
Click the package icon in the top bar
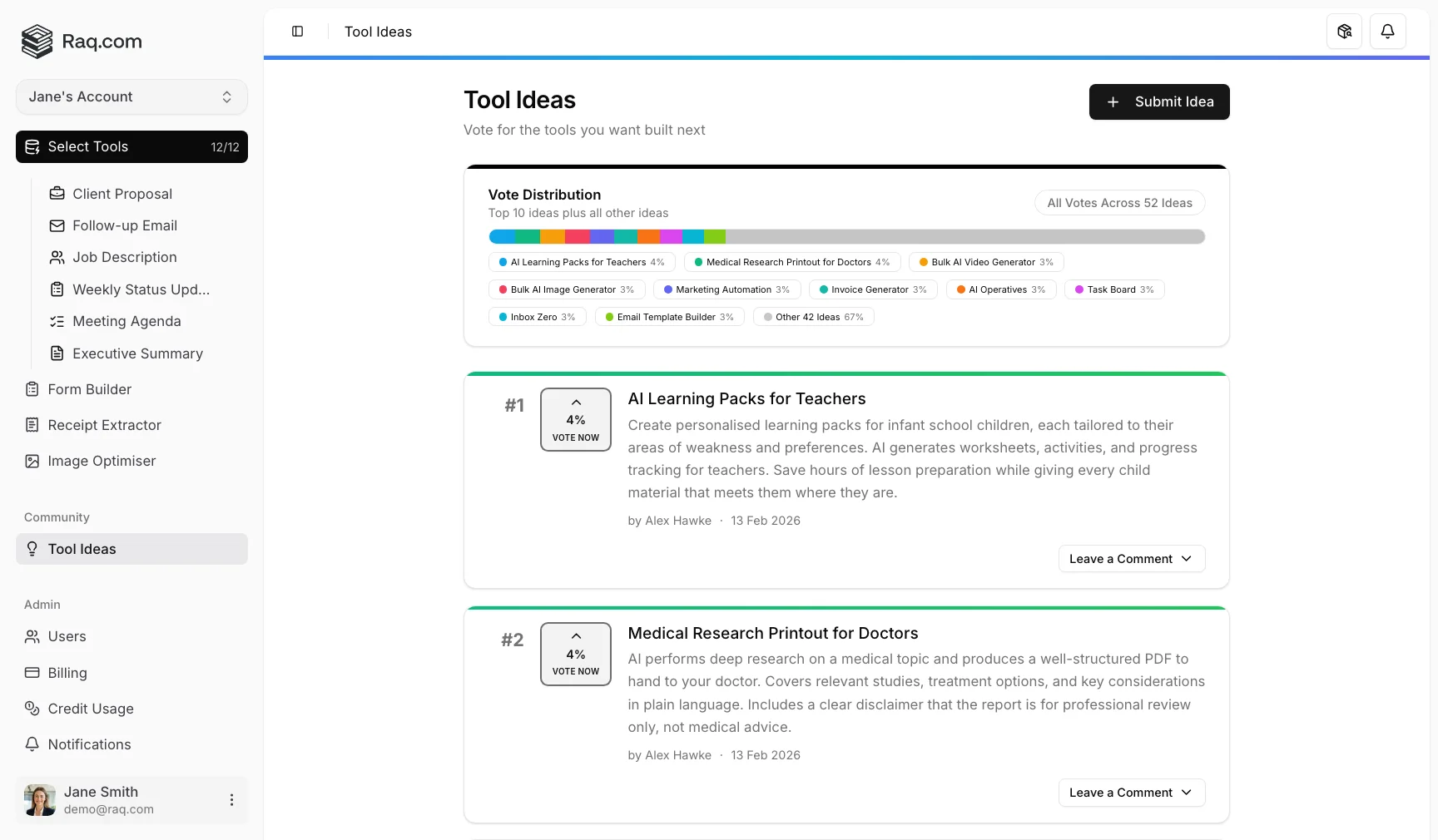click(x=1344, y=32)
